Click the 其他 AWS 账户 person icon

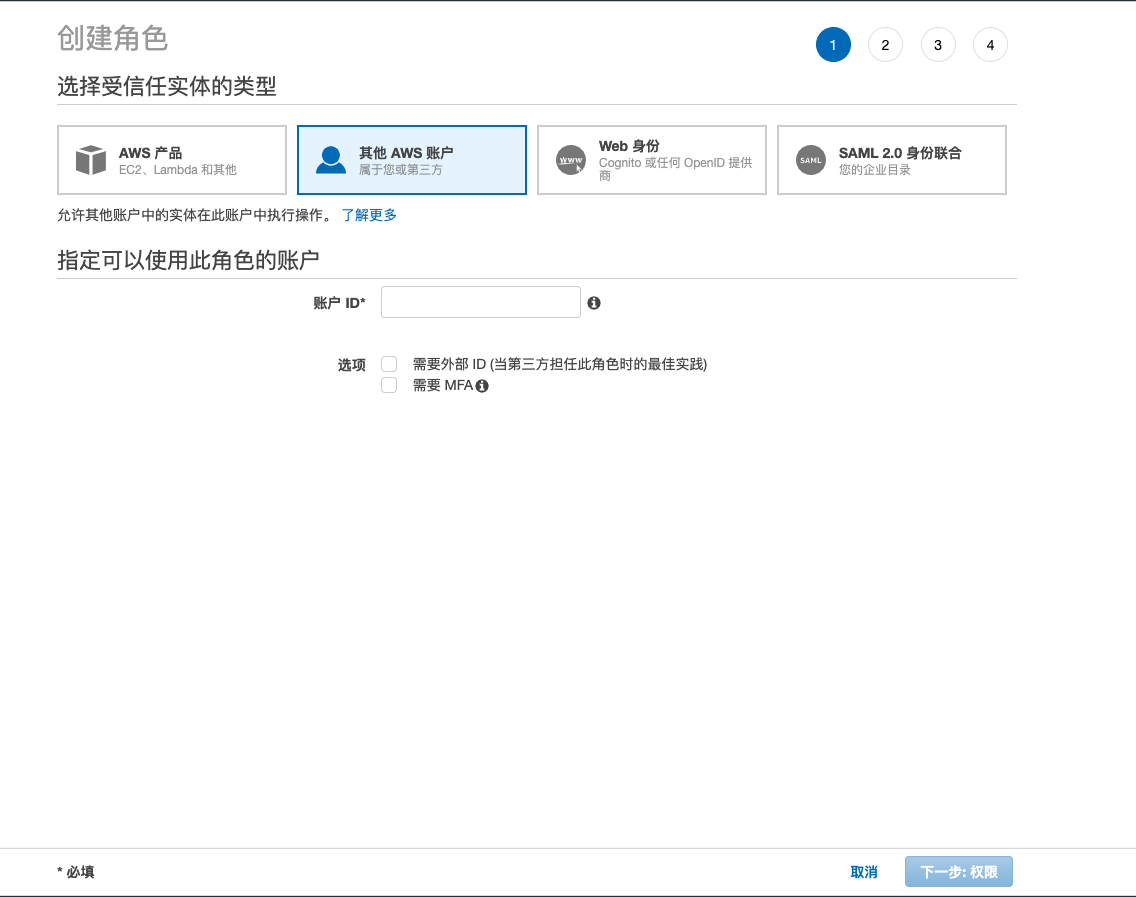(331, 160)
